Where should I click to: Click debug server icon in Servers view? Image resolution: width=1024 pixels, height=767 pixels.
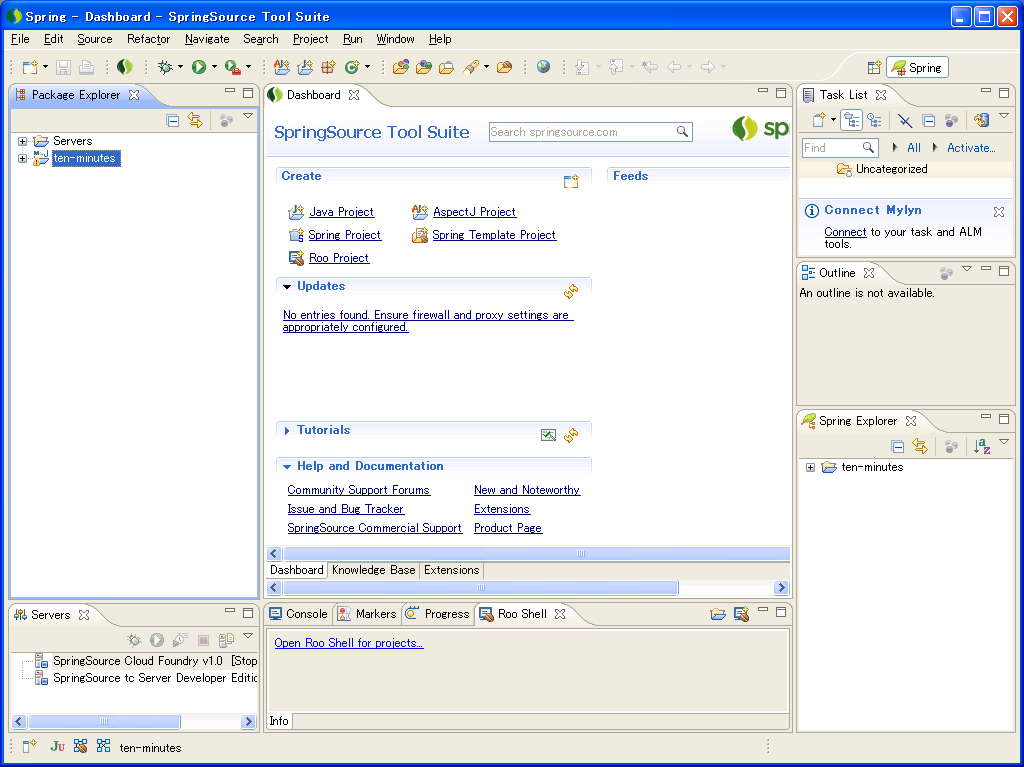click(x=134, y=640)
